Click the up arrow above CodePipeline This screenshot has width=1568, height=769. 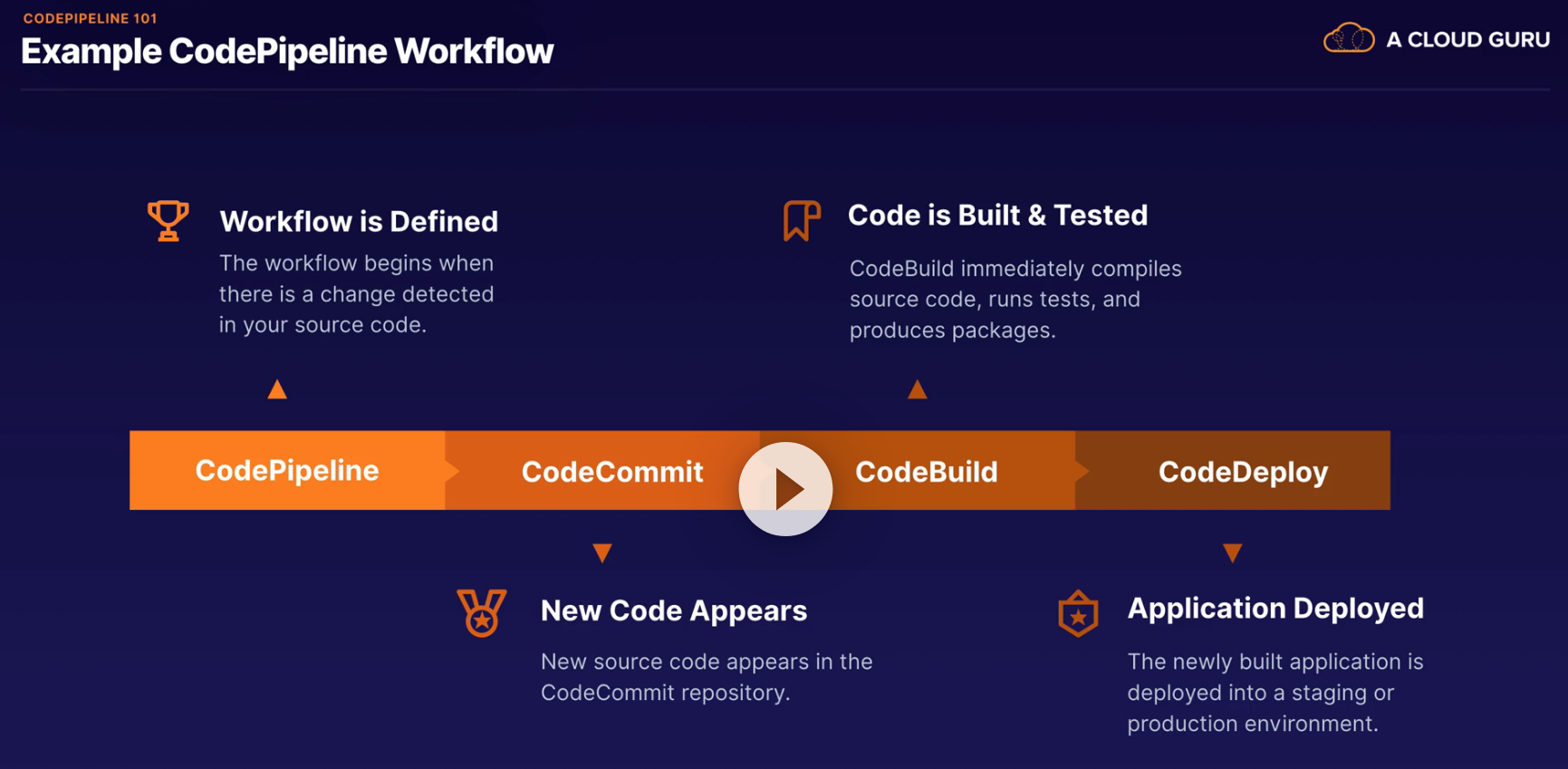click(x=277, y=389)
